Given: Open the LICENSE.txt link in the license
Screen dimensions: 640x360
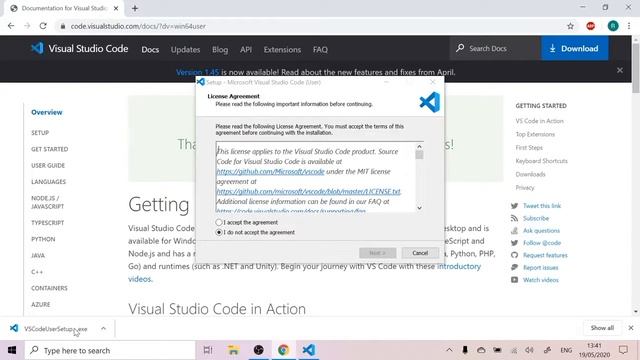Looking at the screenshot, I should (x=309, y=191).
